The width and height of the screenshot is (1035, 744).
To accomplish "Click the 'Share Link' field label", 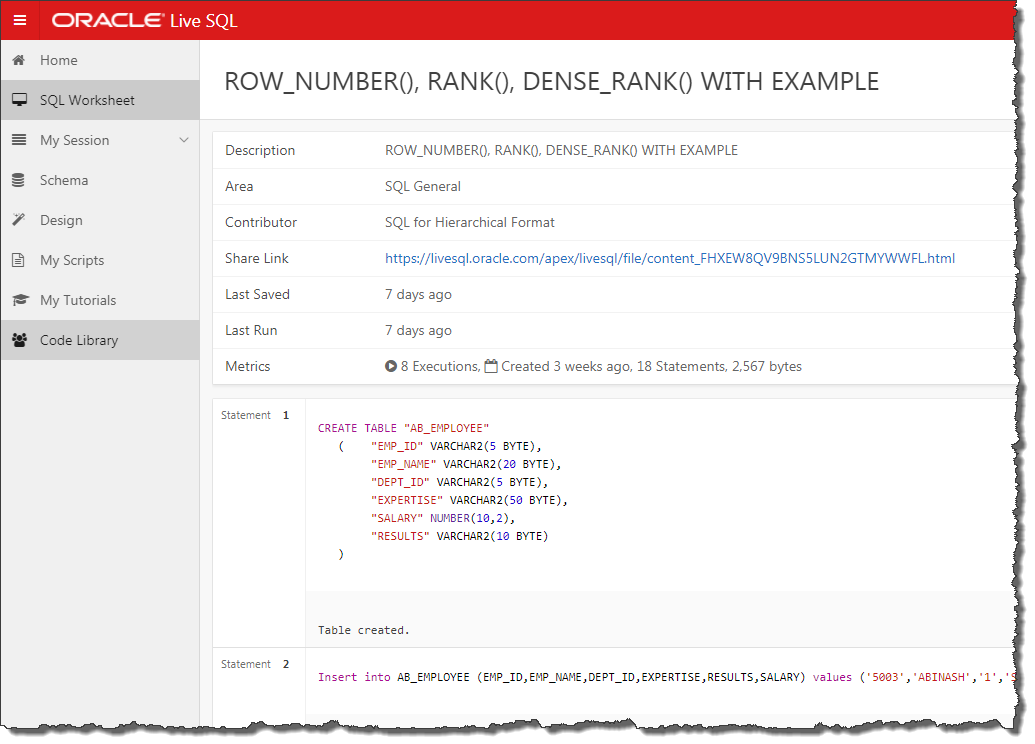I will [257, 258].
